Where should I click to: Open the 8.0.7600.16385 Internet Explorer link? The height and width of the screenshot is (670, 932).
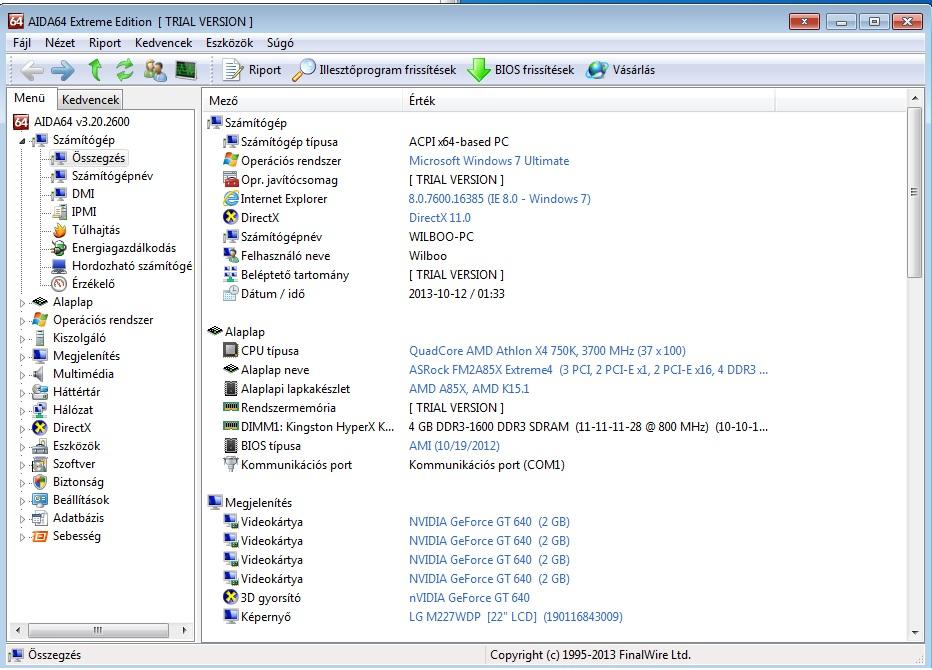(499, 199)
